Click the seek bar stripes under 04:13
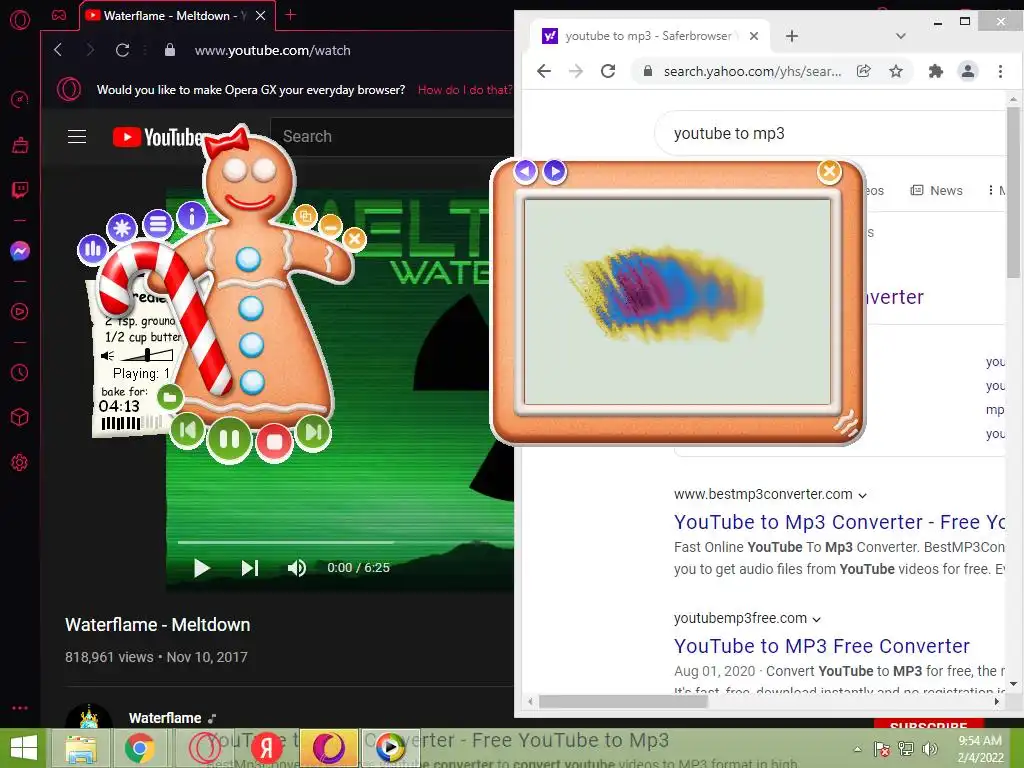 pos(131,423)
